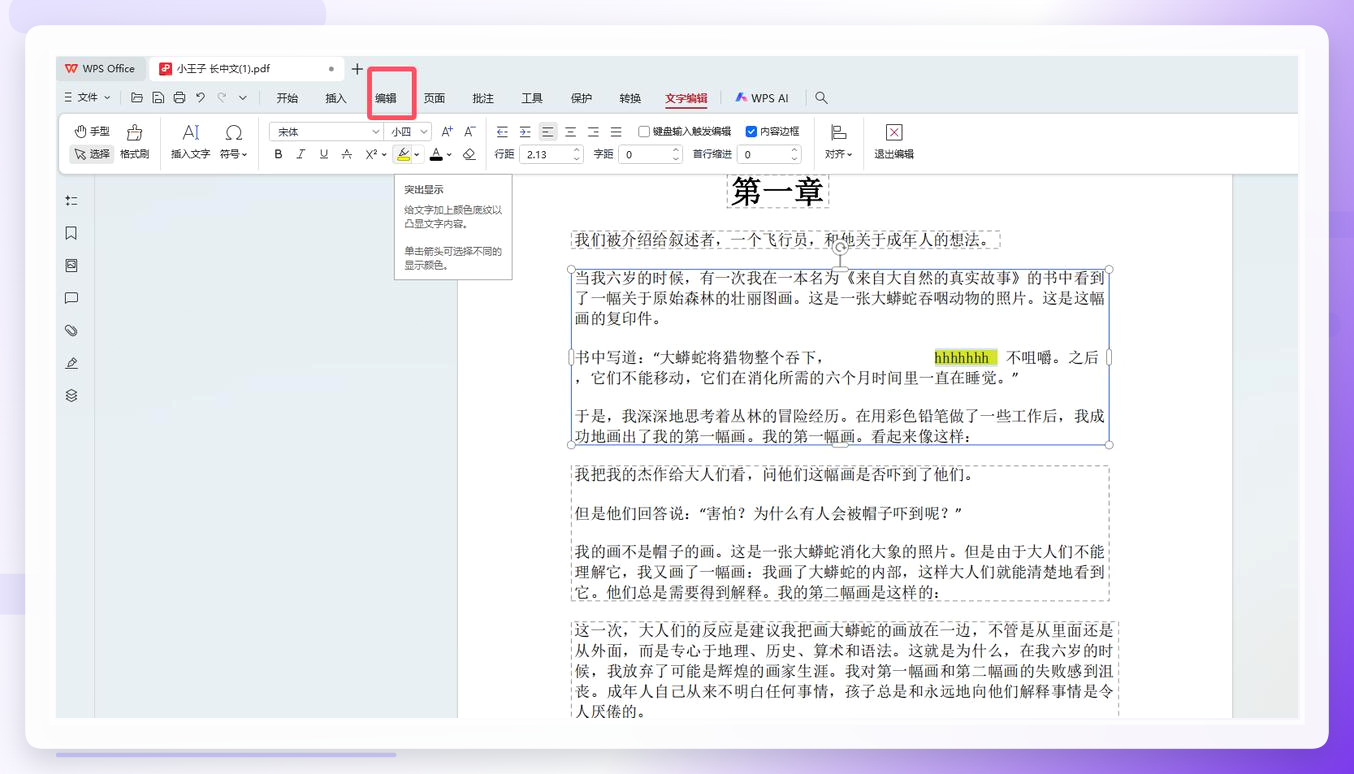Viewport: 1354px width, 774px height.
Task: Apply the yellow highlight color
Action: [403, 154]
